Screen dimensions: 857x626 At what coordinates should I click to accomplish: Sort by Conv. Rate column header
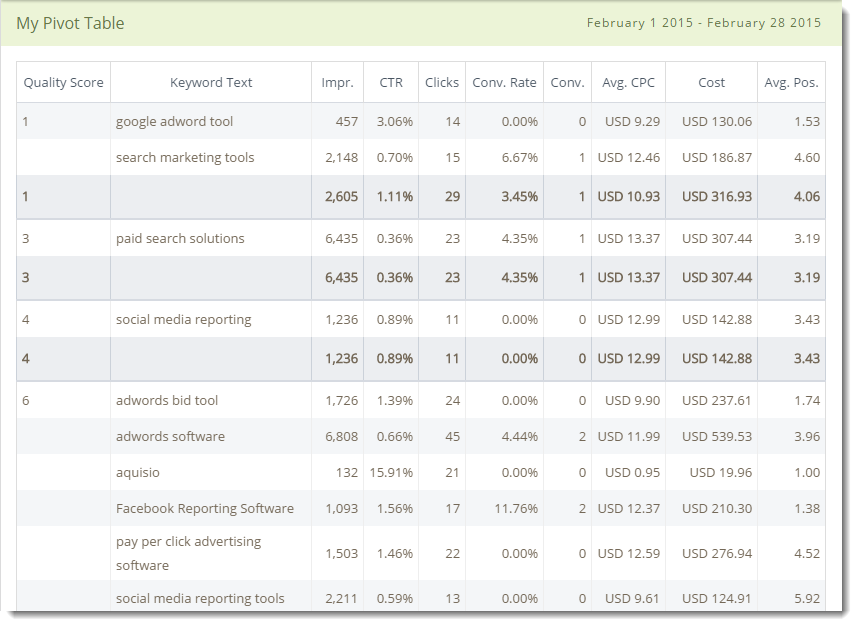pos(504,83)
